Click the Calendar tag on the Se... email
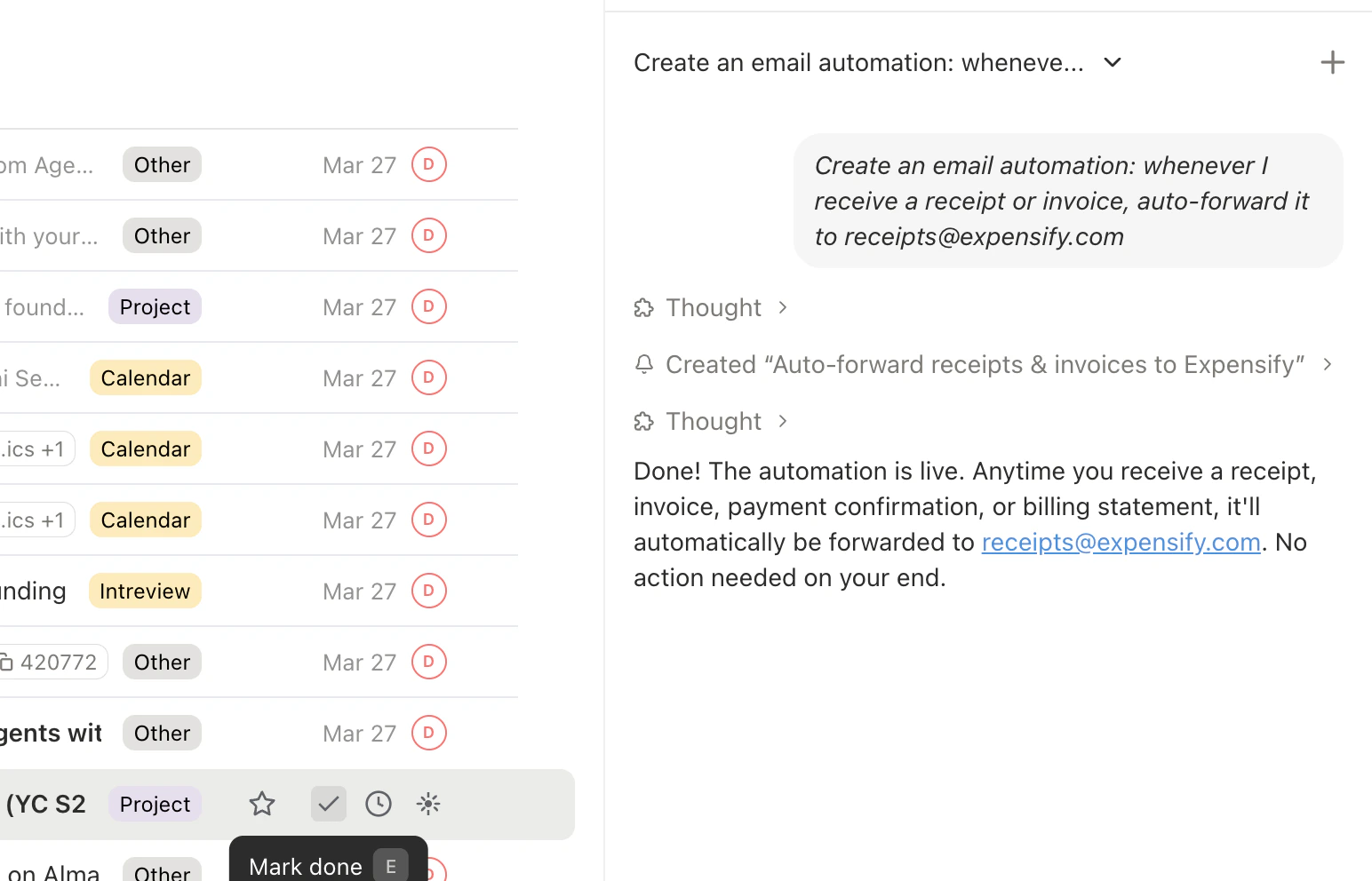The height and width of the screenshot is (881, 1372). point(145,377)
